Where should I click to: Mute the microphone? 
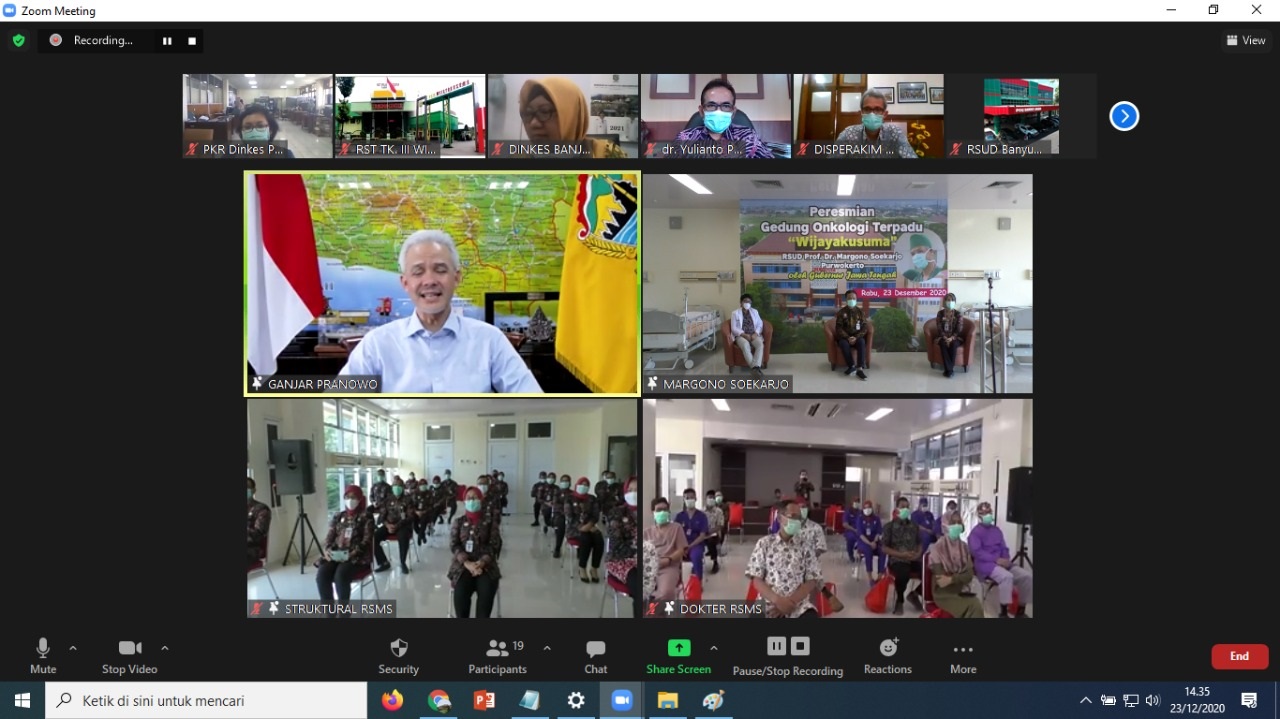(x=43, y=655)
